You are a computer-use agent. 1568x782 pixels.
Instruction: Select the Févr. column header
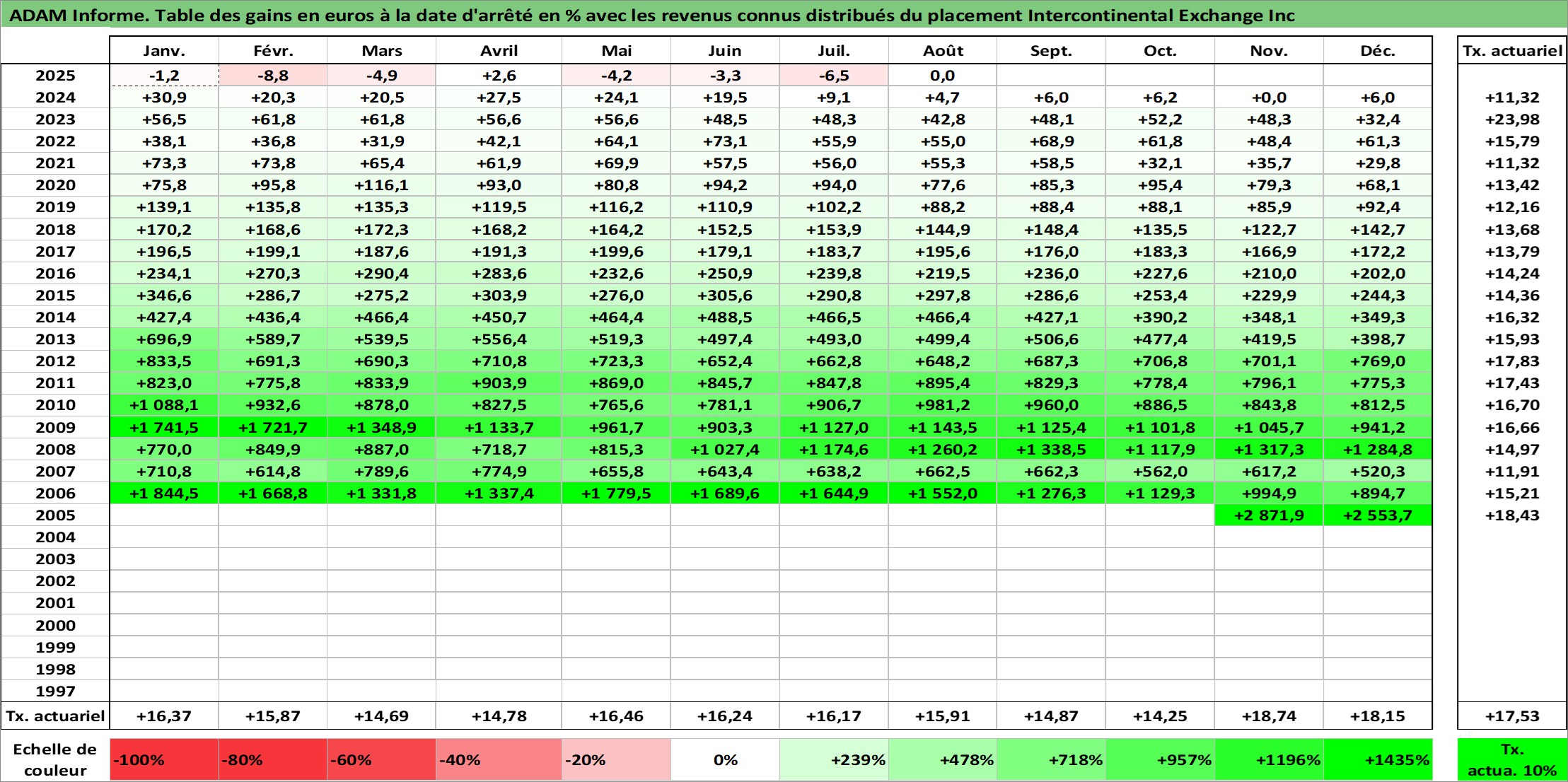point(273,51)
